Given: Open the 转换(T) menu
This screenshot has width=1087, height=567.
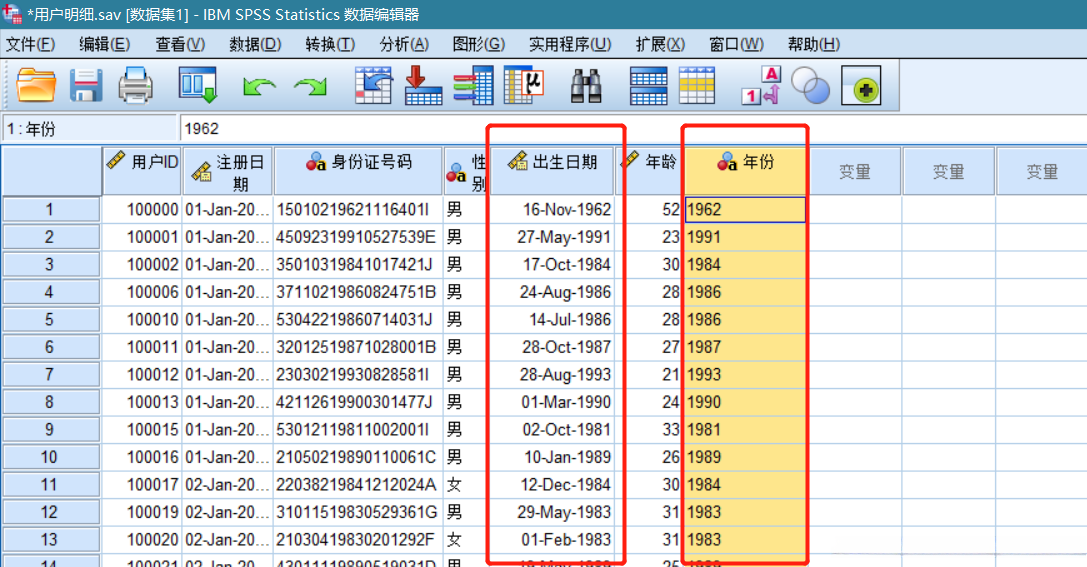Looking at the screenshot, I should [330, 44].
